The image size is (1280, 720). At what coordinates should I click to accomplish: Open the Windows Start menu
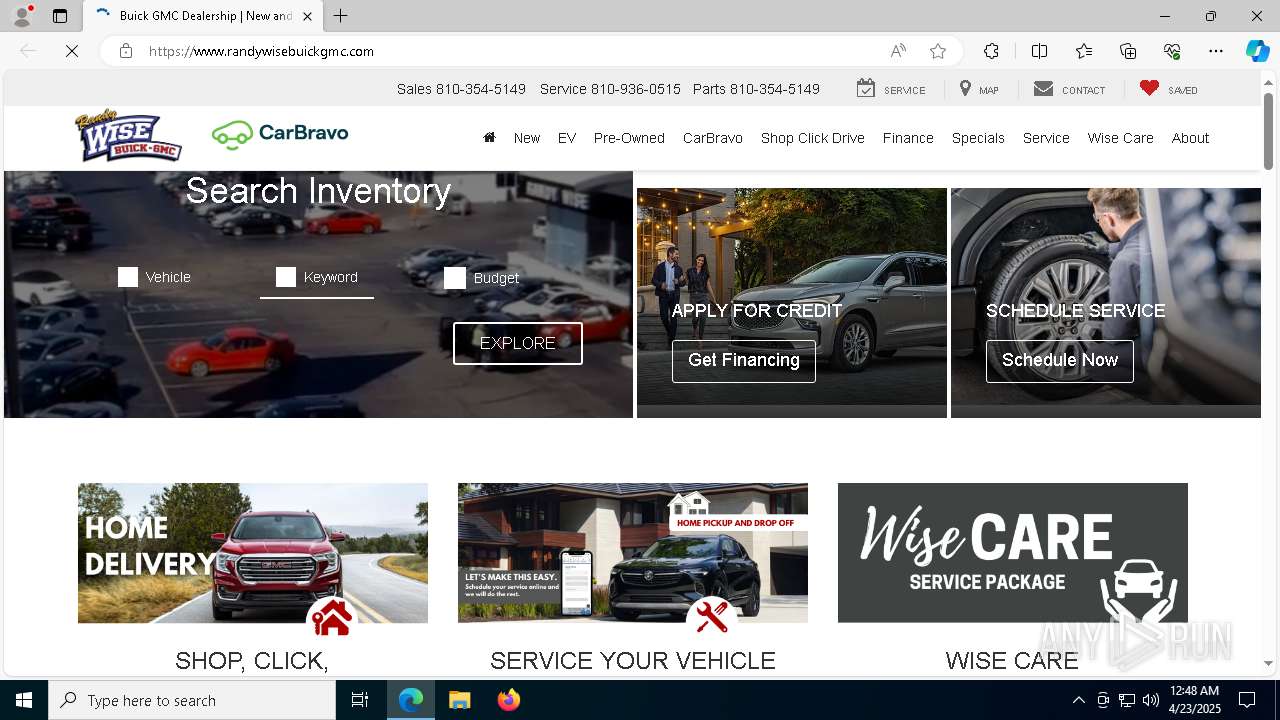tap(24, 700)
